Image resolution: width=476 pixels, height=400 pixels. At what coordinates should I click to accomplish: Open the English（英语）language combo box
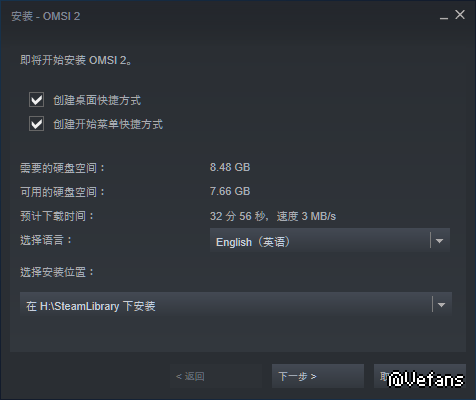click(330, 240)
